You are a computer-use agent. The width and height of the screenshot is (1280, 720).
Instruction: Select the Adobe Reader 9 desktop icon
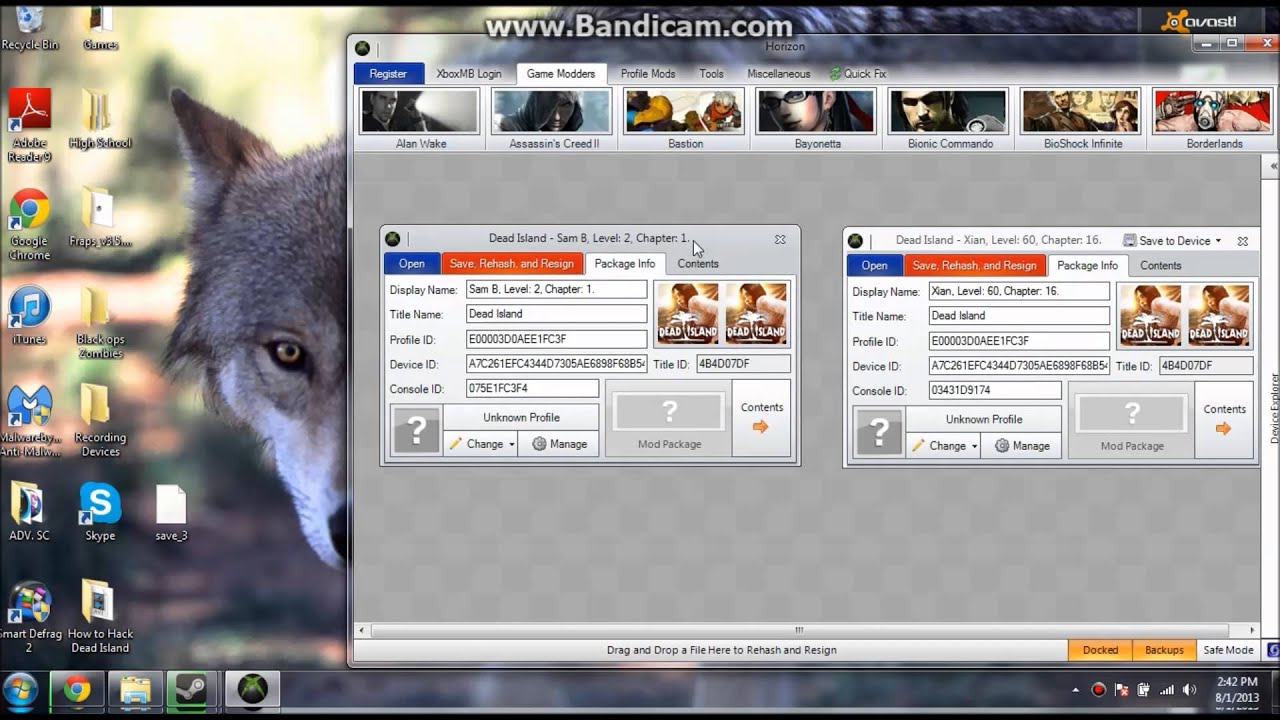coord(30,127)
